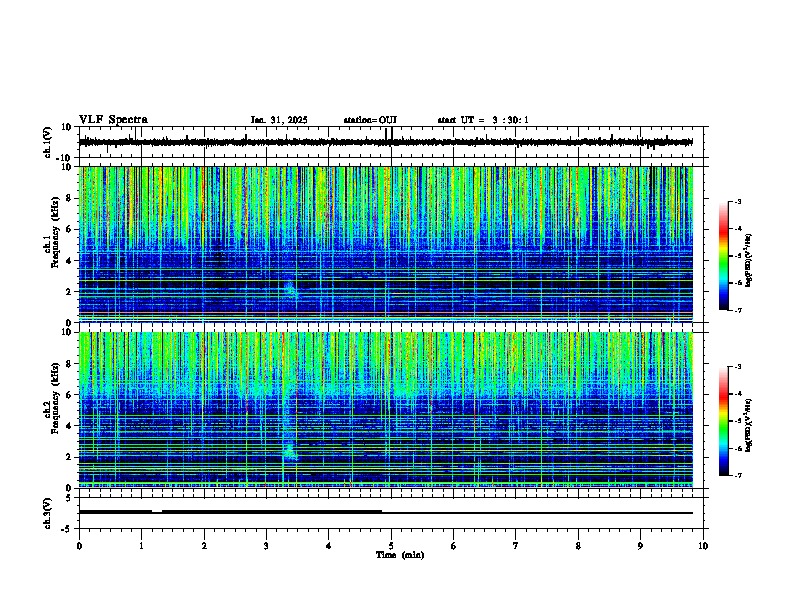The image size is (792, 612).
Task: Select the "start UT = 3:30:1" text
Action: [x=483, y=120]
